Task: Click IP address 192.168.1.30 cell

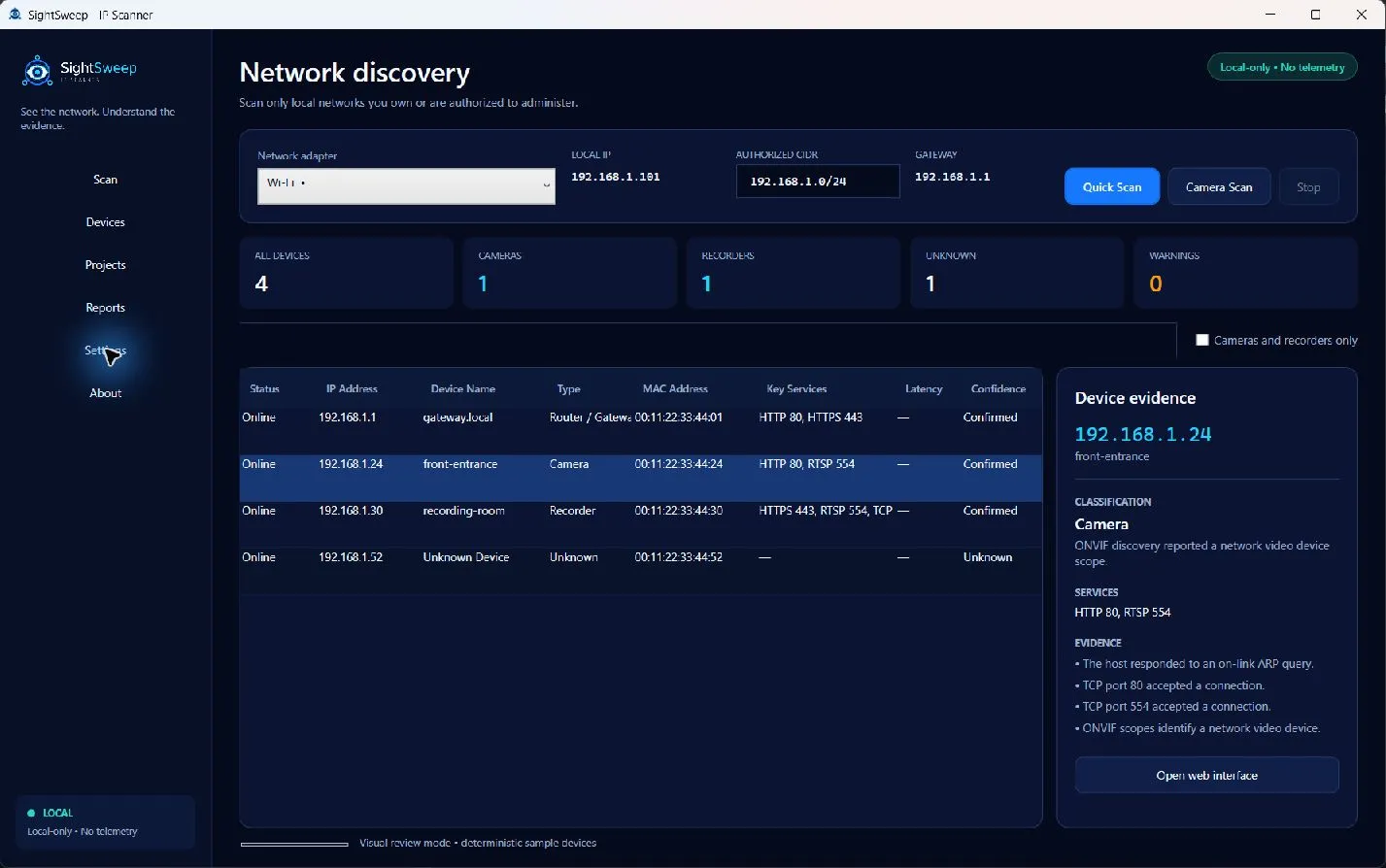Action: (x=351, y=511)
